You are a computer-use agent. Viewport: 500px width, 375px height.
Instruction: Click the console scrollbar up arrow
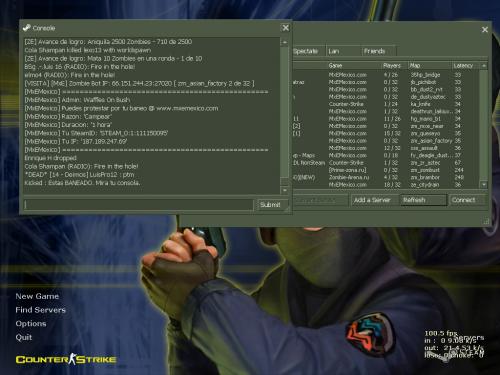click(285, 43)
